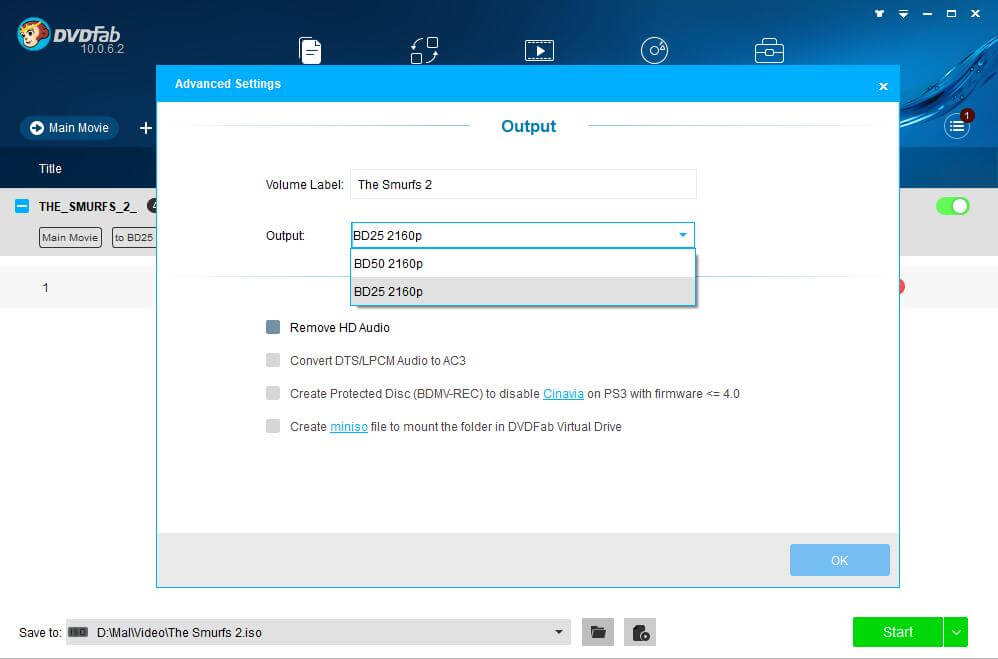Select the Ripper module icon

[x=423, y=49]
